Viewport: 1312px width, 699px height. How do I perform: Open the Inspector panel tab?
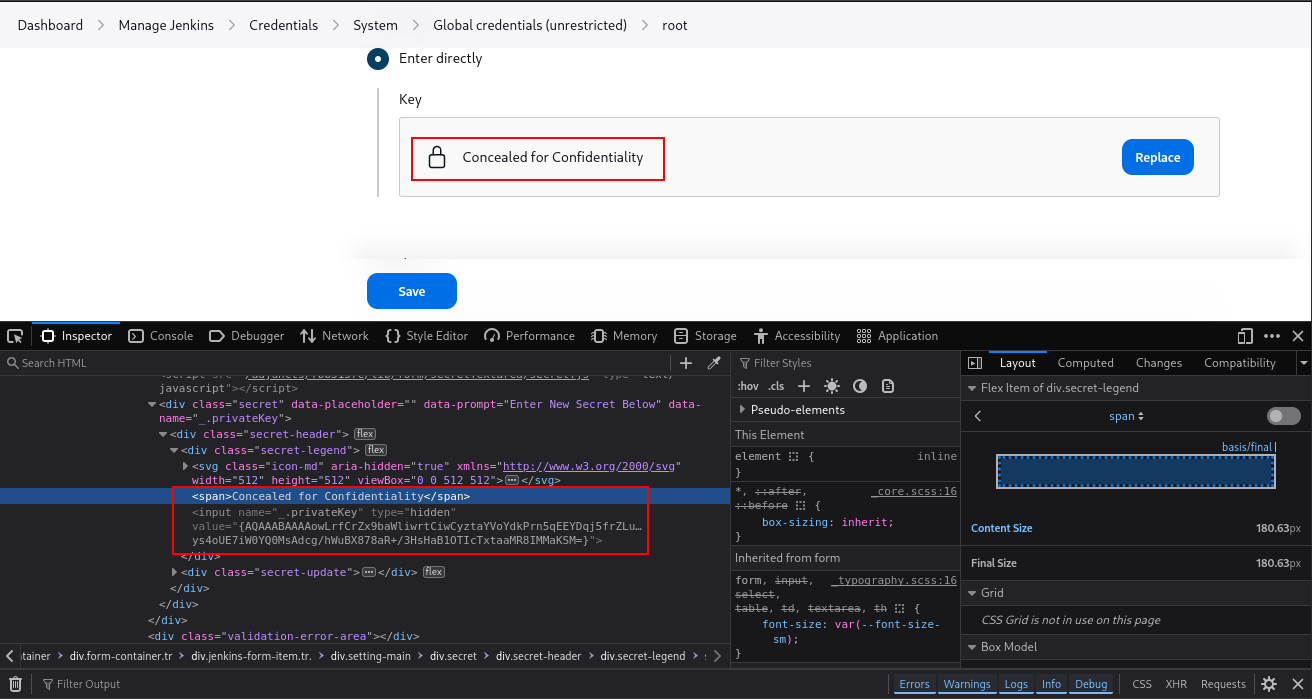(77, 336)
